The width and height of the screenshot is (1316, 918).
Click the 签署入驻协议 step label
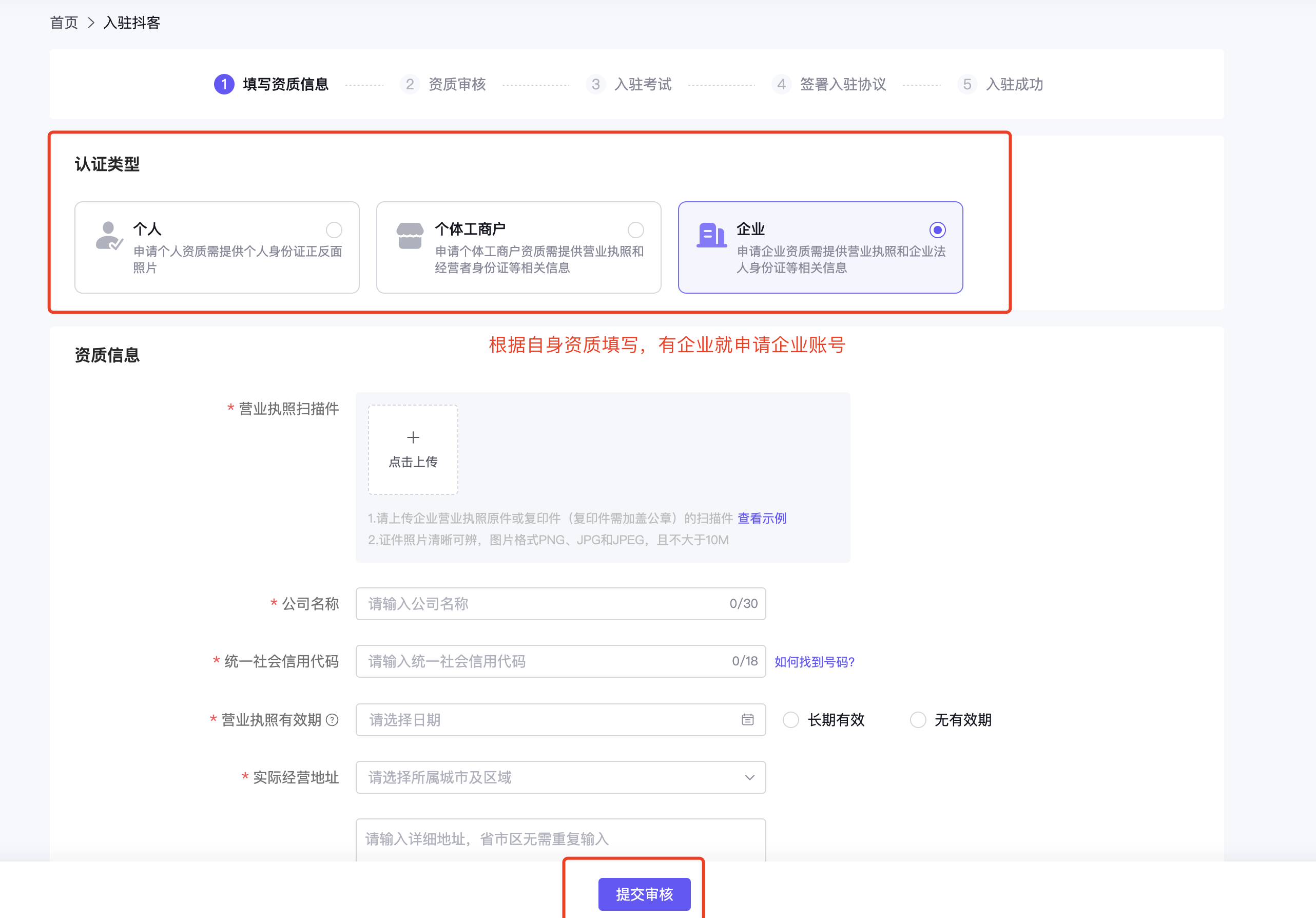click(843, 84)
